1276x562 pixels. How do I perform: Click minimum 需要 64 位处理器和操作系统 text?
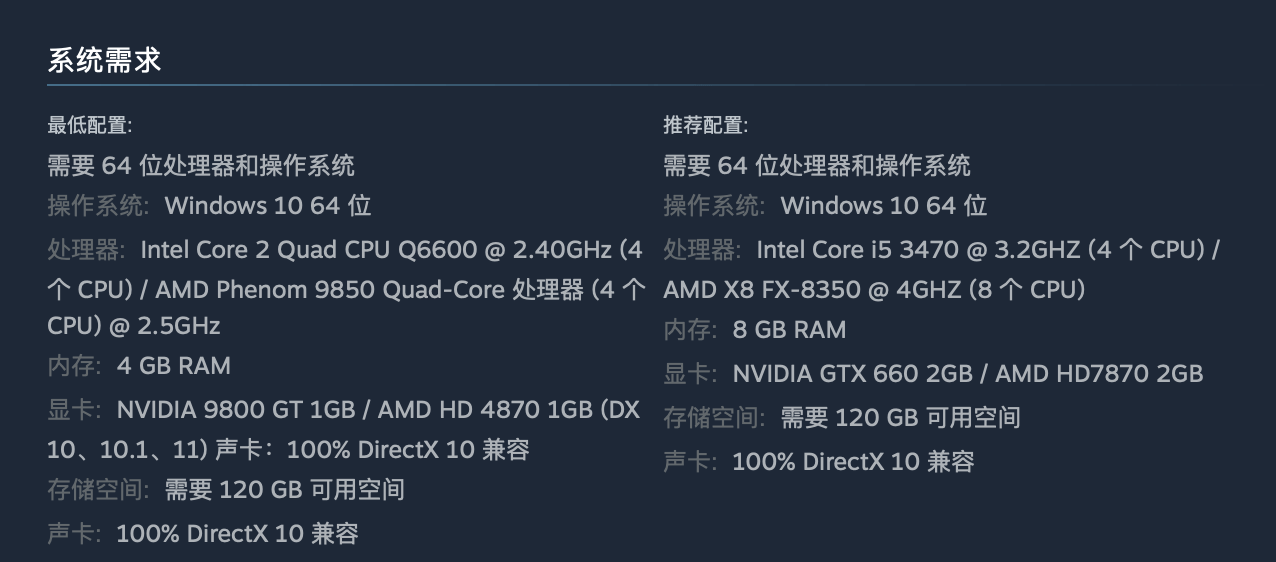[201, 165]
